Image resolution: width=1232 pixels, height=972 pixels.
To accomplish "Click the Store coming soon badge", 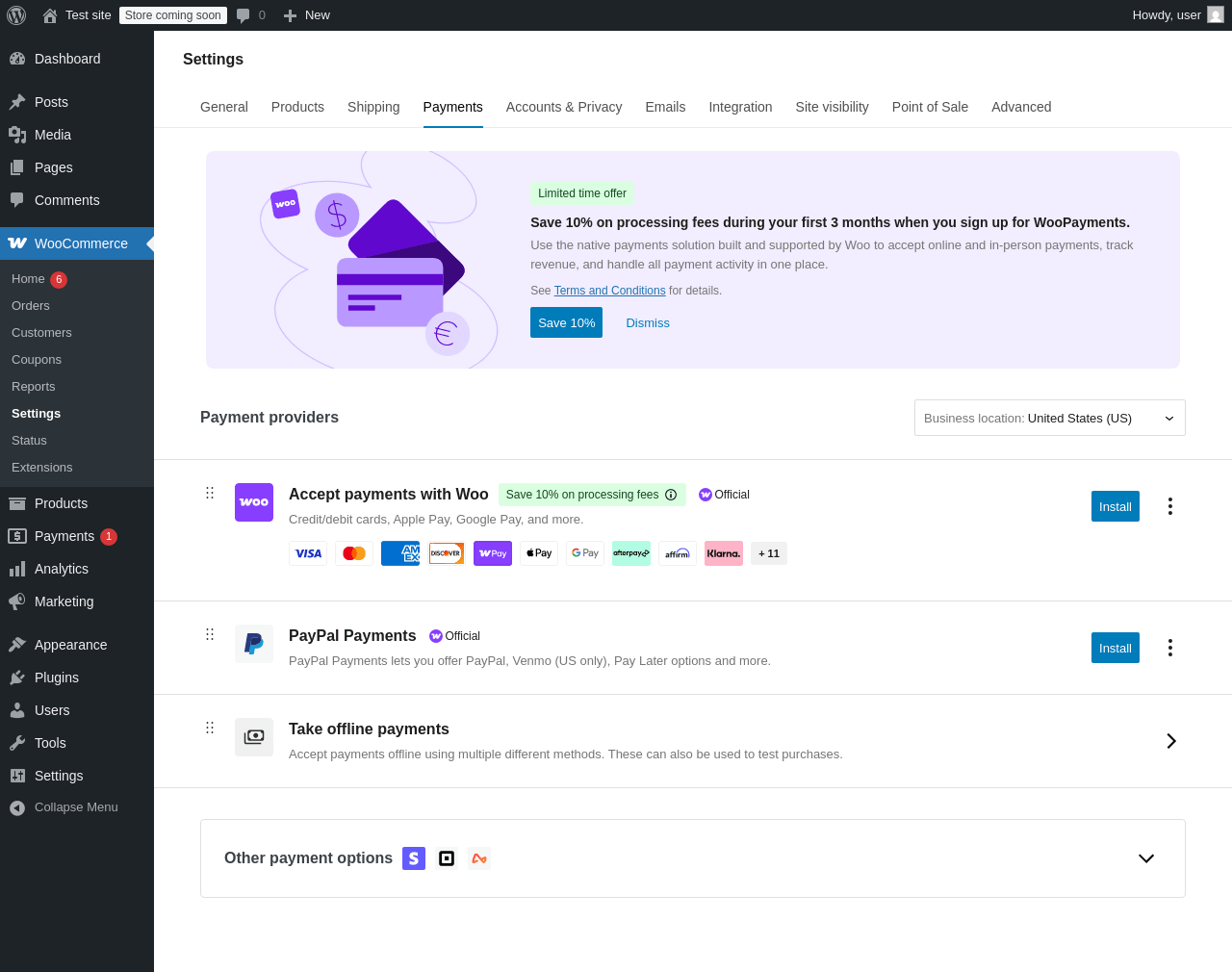I will point(173,15).
